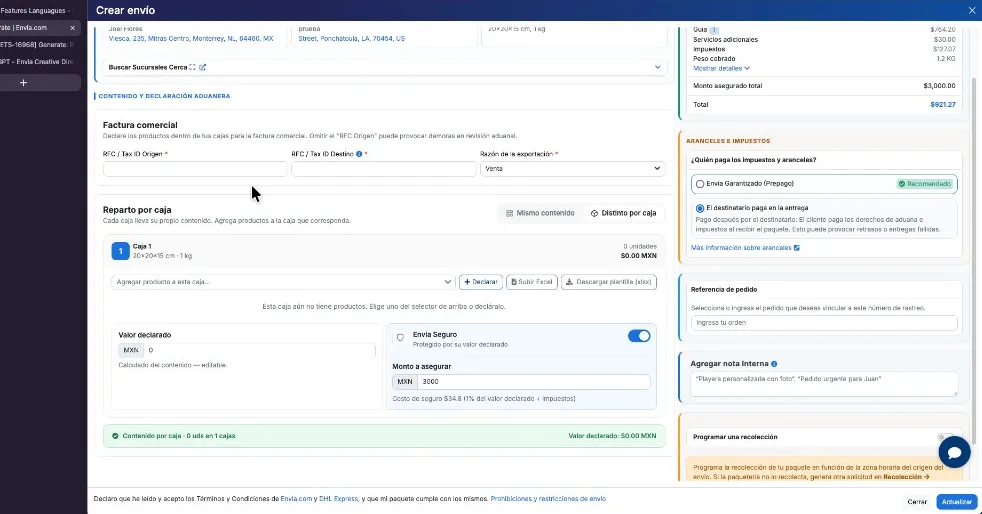Open the Recolección link in orange notice
Viewport: 982px width, 514px height.
point(906,477)
